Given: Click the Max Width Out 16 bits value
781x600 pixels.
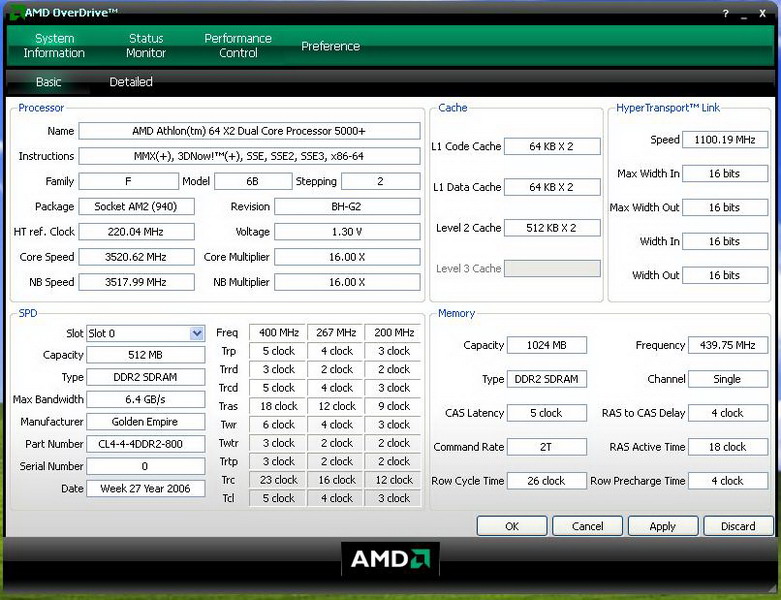Looking at the screenshot, I should pyautogui.click(x=725, y=208).
